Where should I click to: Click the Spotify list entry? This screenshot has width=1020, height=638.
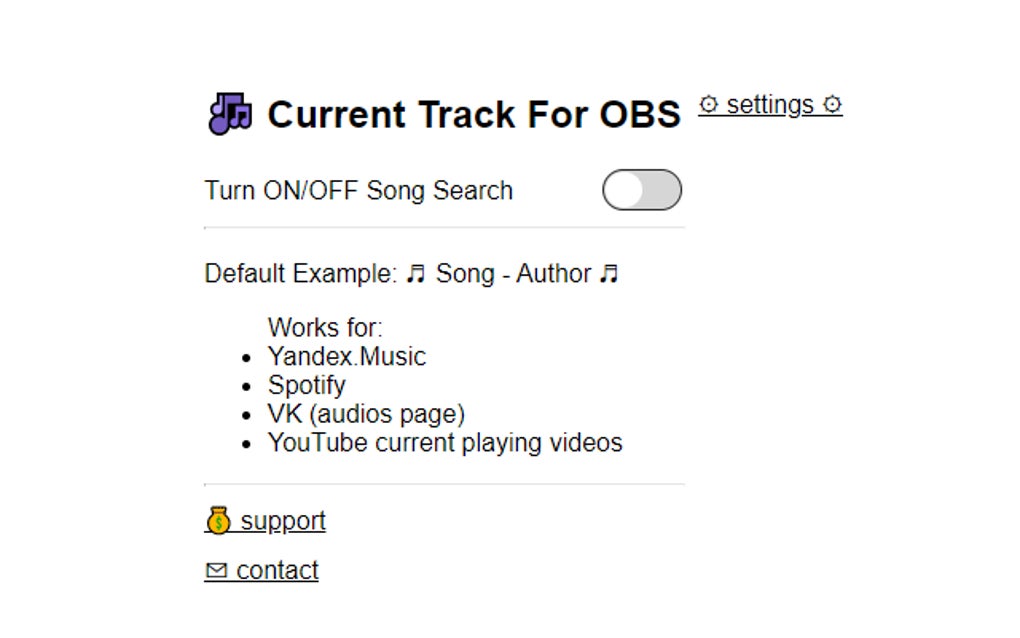point(306,385)
